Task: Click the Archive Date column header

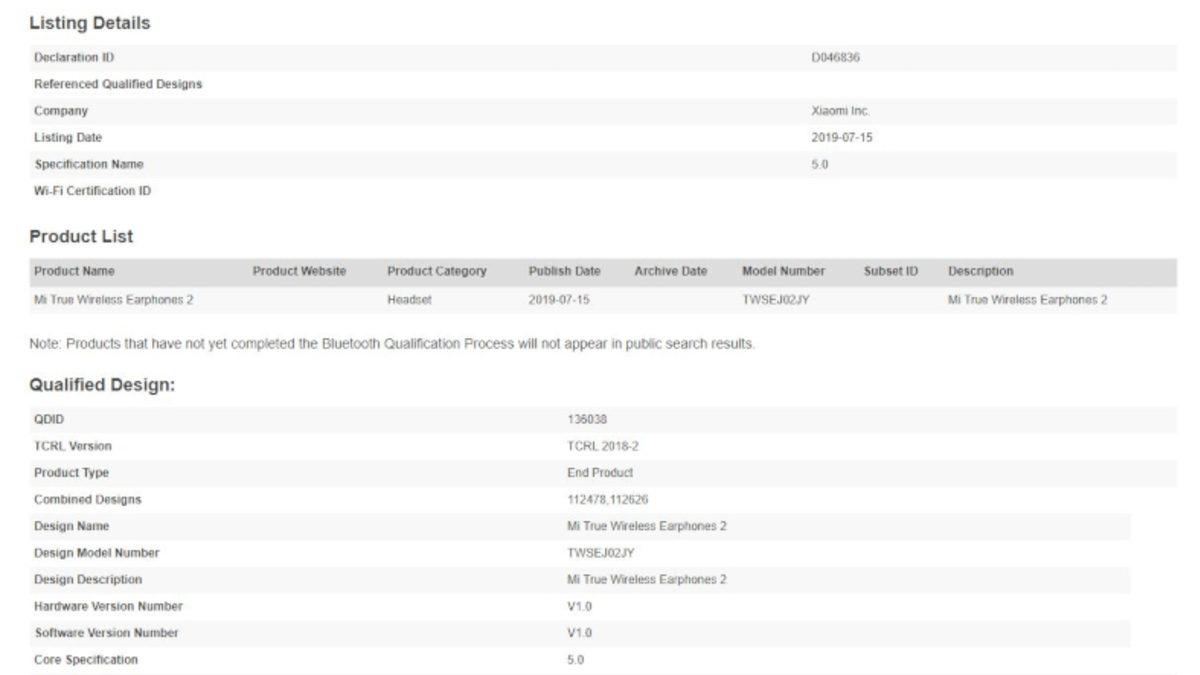Action: pyautogui.click(x=670, y=271)
